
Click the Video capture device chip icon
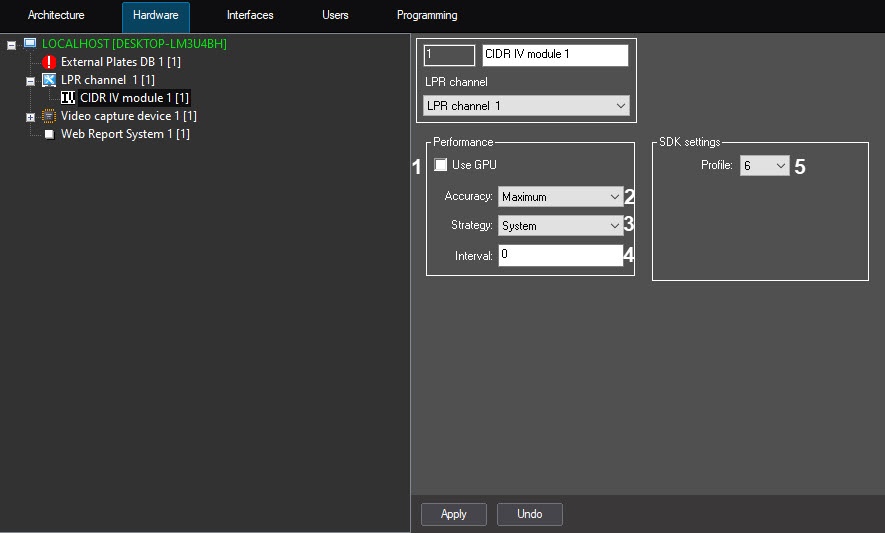tap(49, 116)
